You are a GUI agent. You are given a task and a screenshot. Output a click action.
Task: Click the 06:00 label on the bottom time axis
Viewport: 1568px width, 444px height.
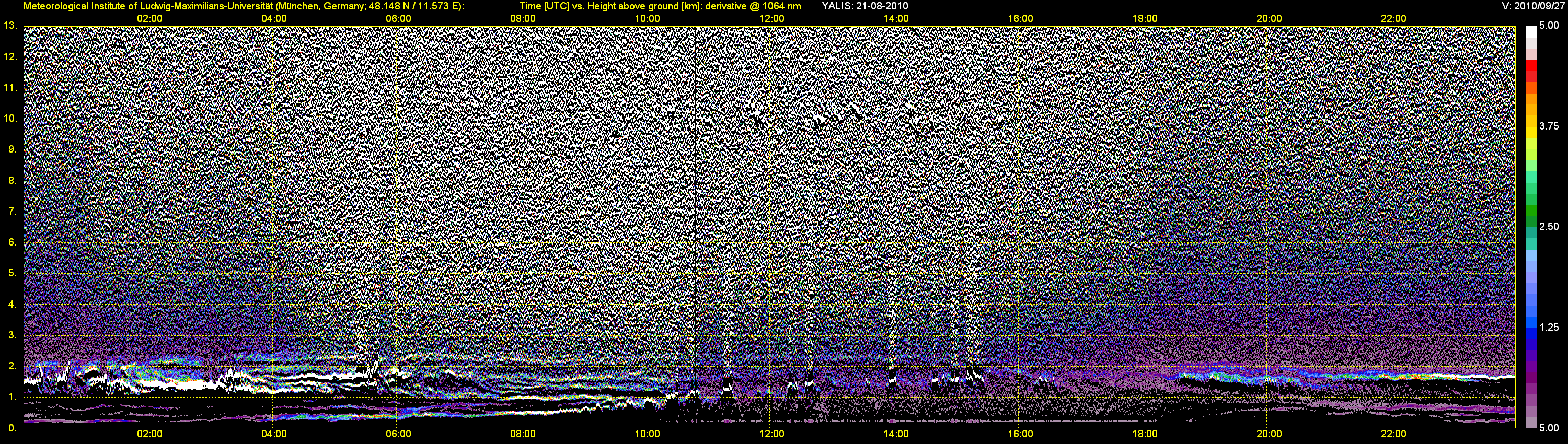coord(398,434)
